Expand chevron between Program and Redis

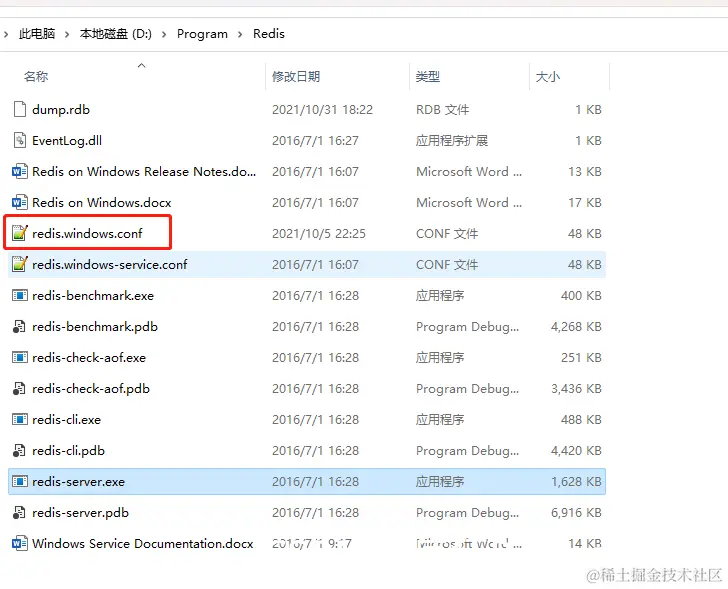240,34
